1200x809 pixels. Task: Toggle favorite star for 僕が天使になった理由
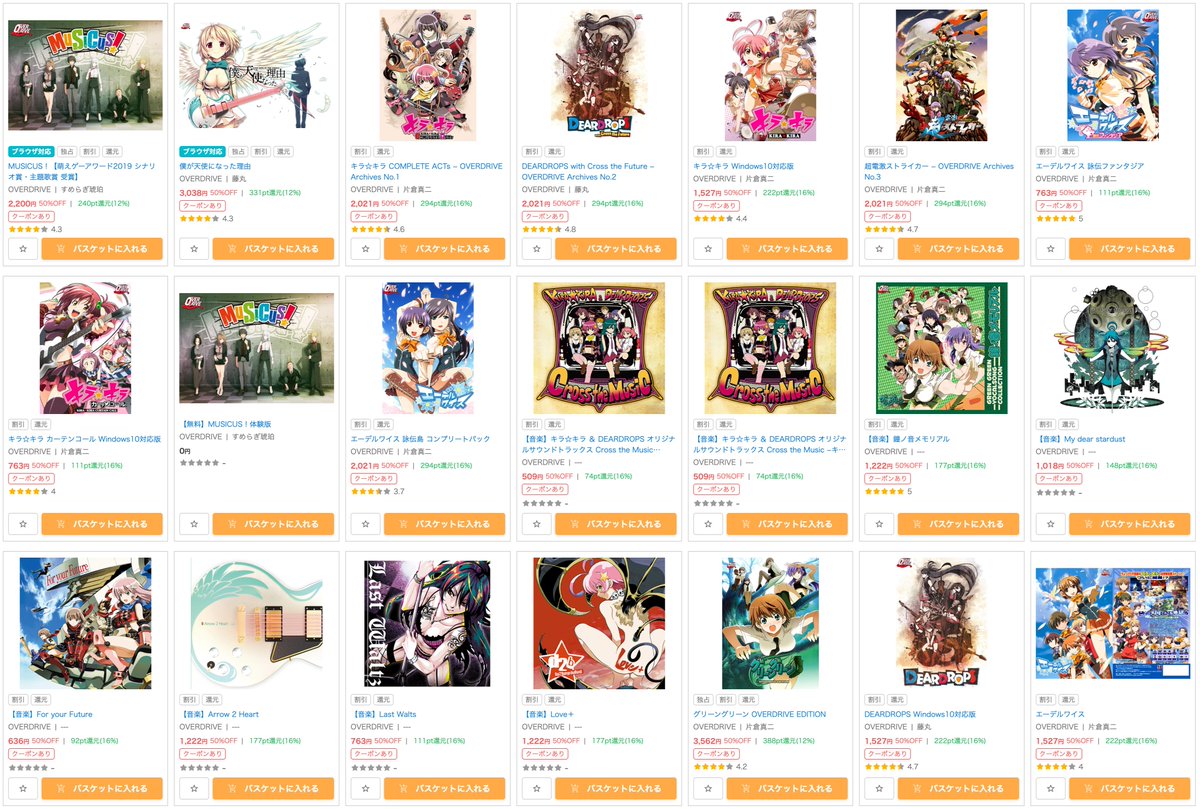(194, 248)
